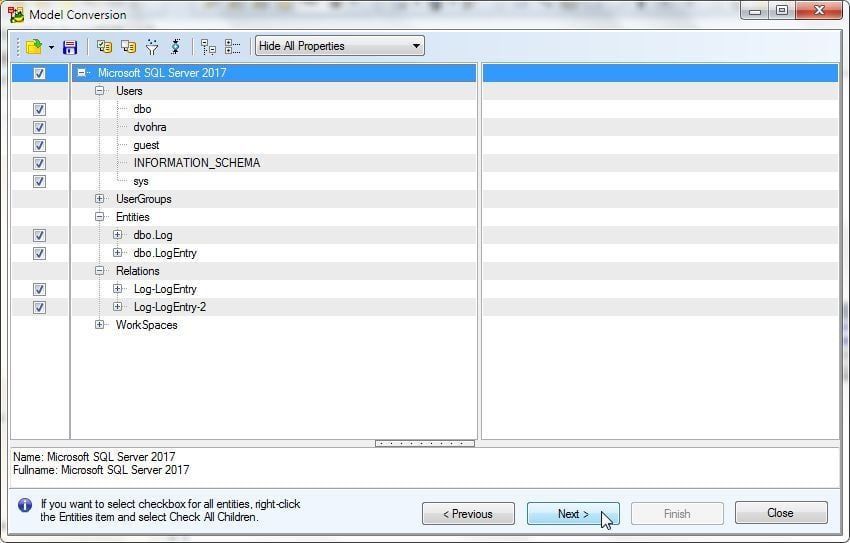The image size is (850, 543).
Task: Click the Fullname: Microsoft SQL Server 2017 text
Action: tap(101, 470)
